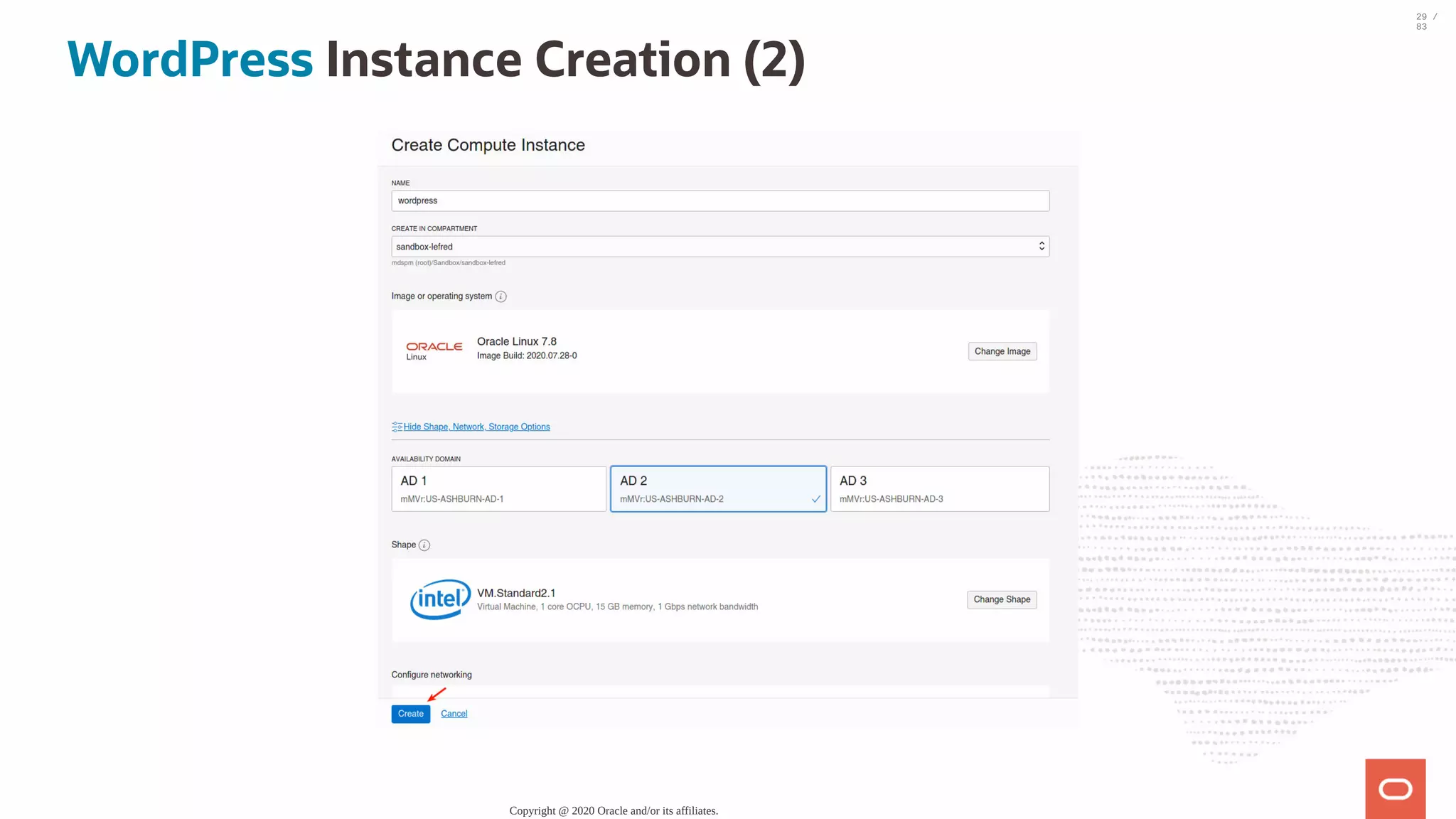Select availability domain AD 3
This screenshot has height=819, width=1456.
click(939, 488)
